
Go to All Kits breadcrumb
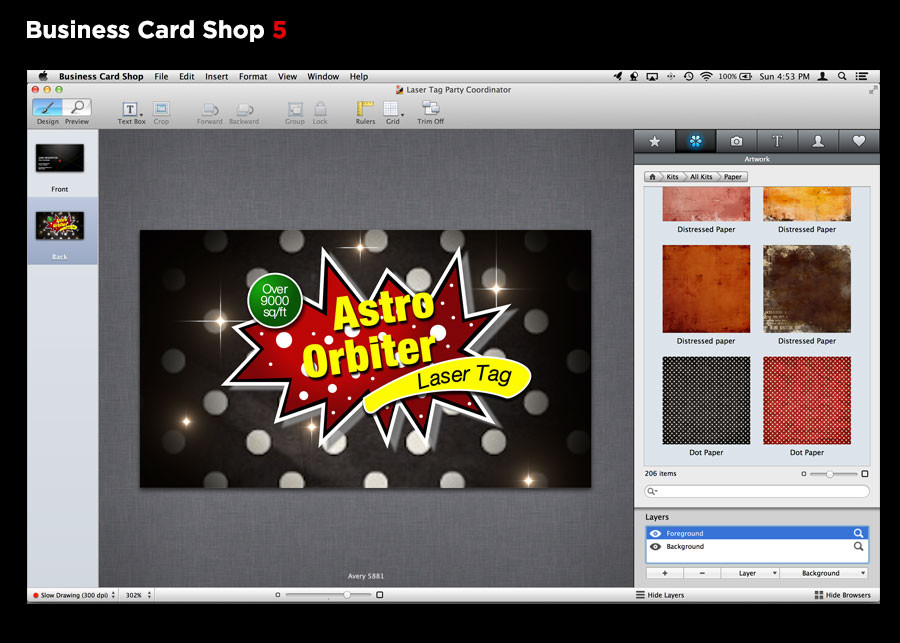tap(701, 177)
